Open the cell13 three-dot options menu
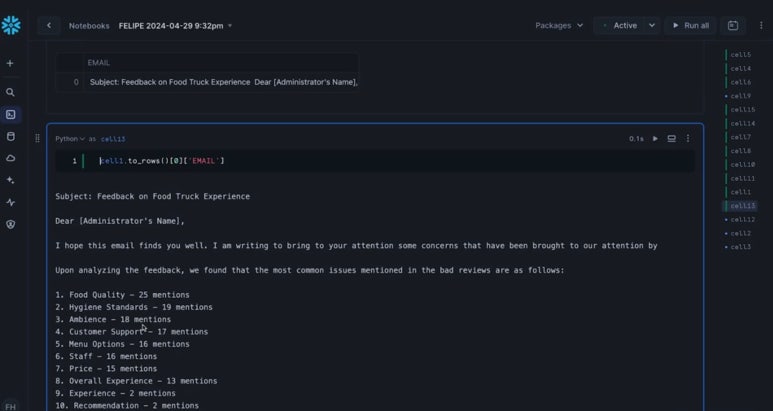The image size is (773, 411). coord(688,139)
